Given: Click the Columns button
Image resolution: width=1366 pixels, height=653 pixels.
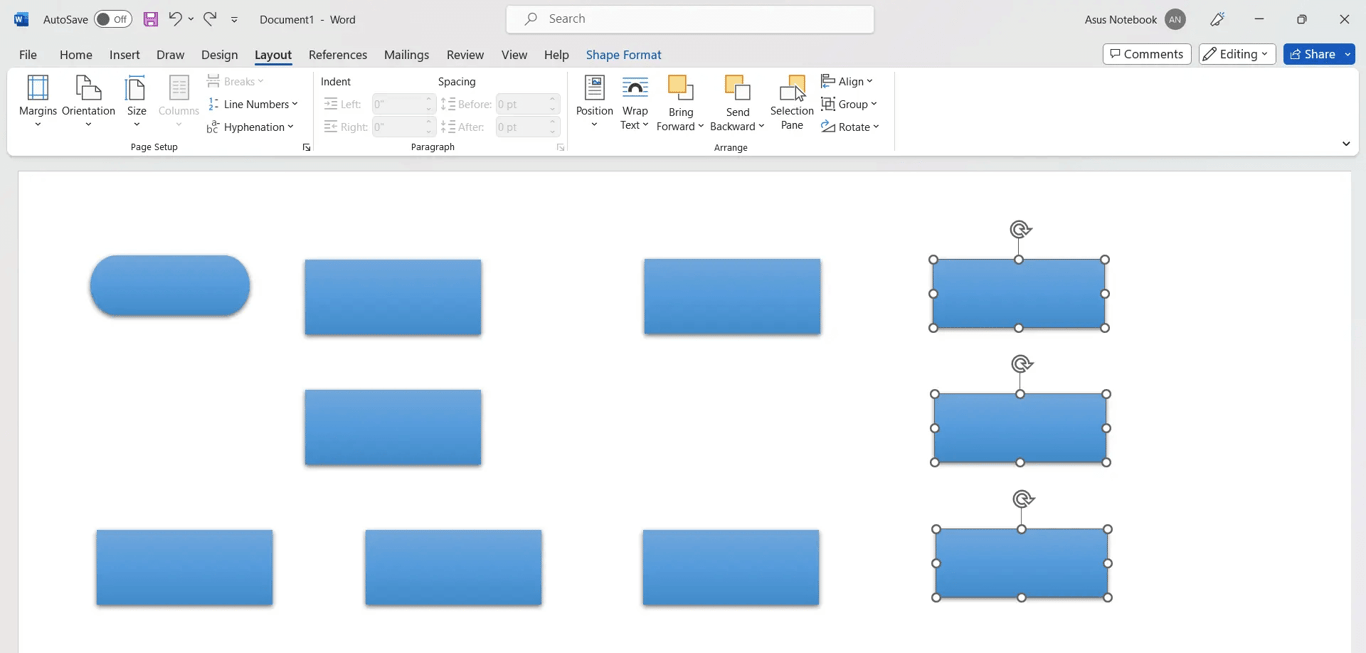Looking at the screenshot, I should click(x=179, y=101).
